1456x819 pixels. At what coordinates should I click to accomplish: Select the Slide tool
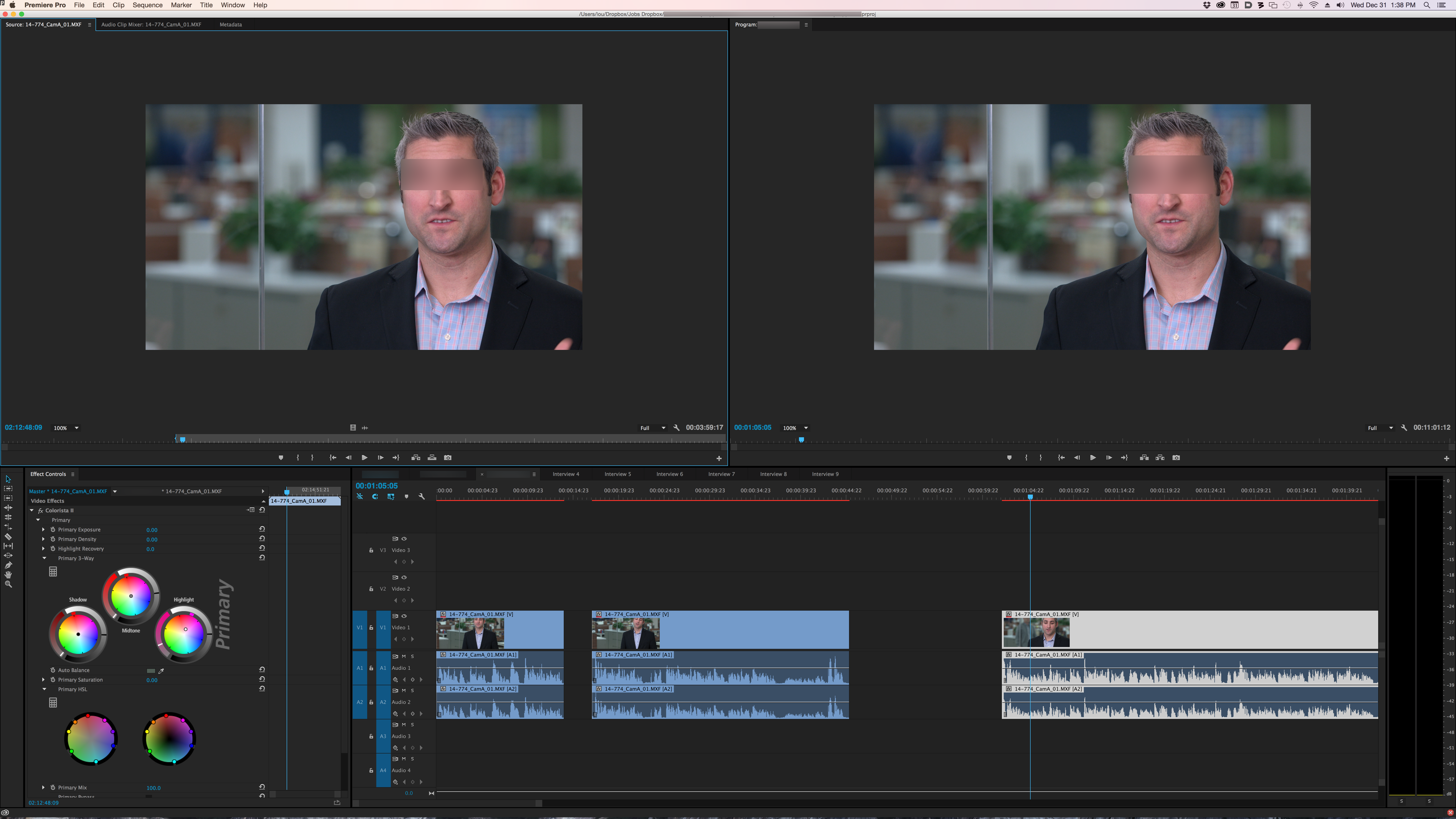click(x=8, y=556)
